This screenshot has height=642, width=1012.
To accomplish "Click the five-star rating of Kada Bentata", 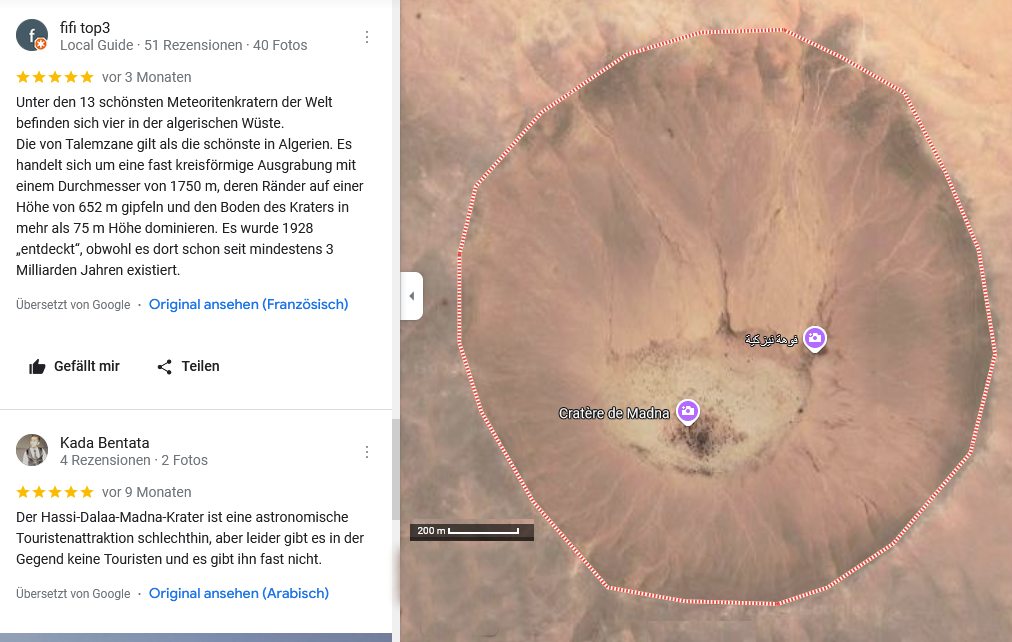I will [55, 492].
